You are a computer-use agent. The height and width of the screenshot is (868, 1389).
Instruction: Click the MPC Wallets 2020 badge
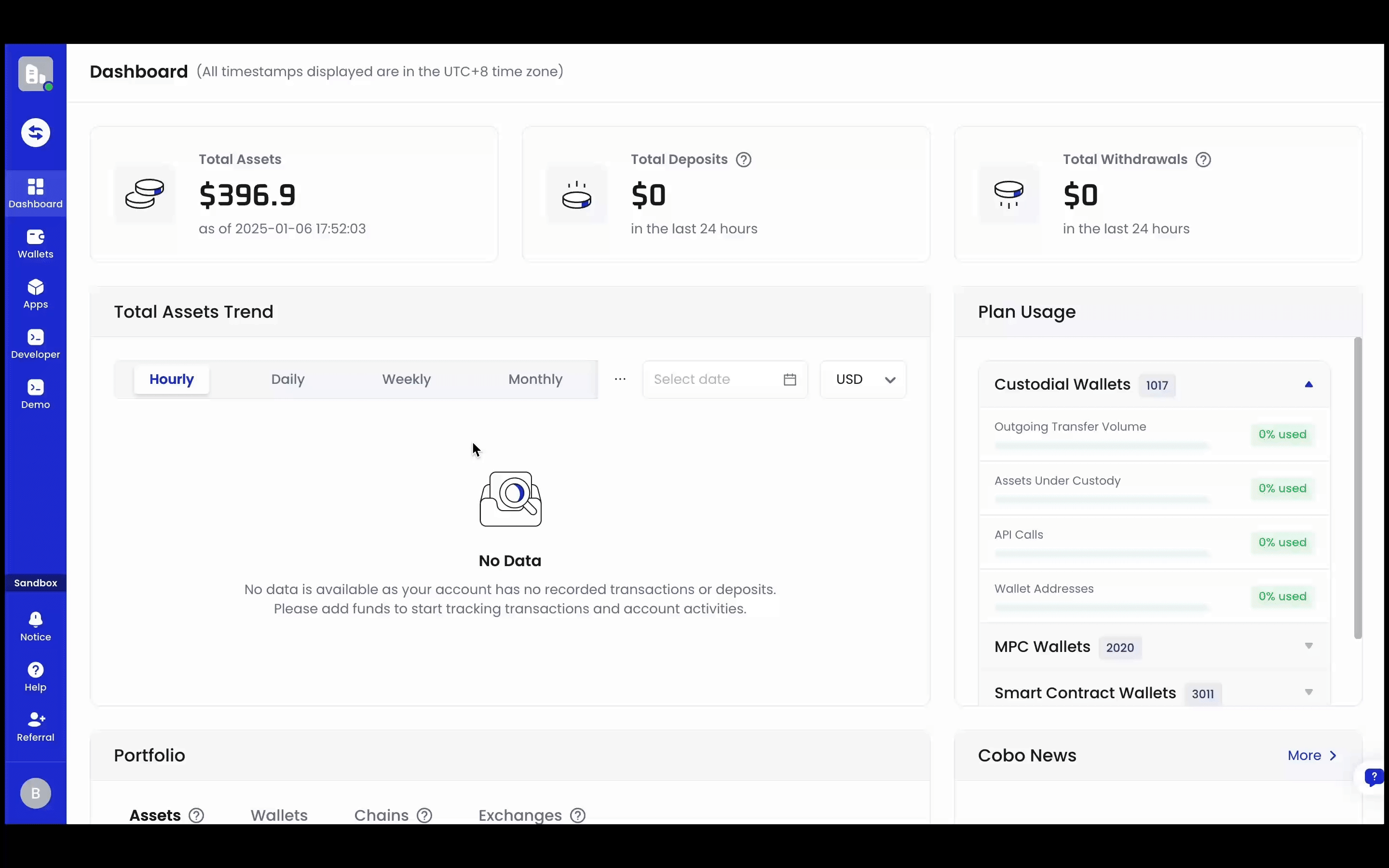pyautogui.click(x=1120, y=648)
